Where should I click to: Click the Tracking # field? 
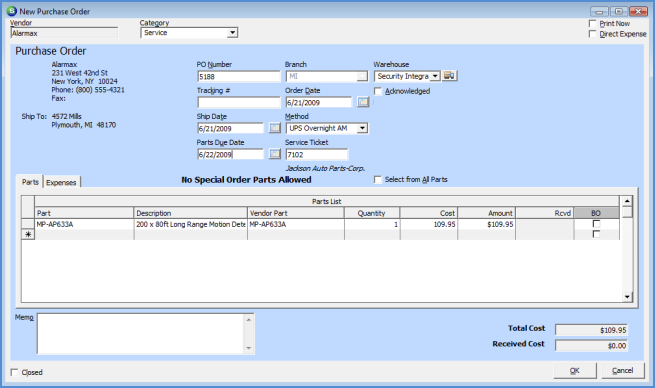[239, 102]
